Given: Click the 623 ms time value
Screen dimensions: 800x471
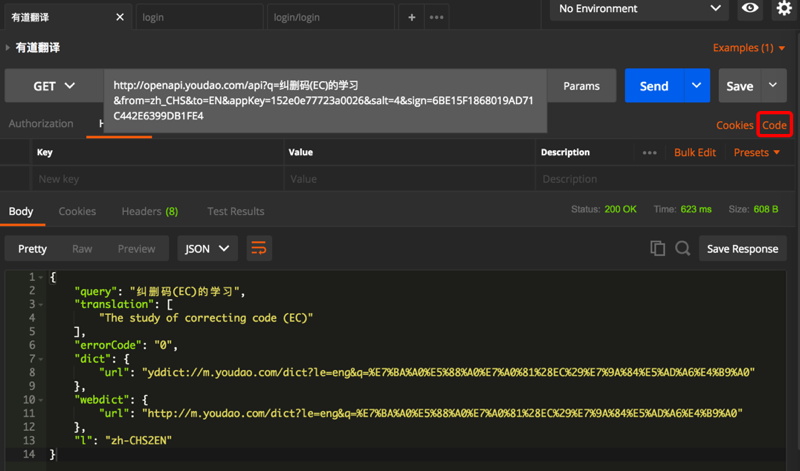Looking at the screenshot, I should tap(696, 209).
